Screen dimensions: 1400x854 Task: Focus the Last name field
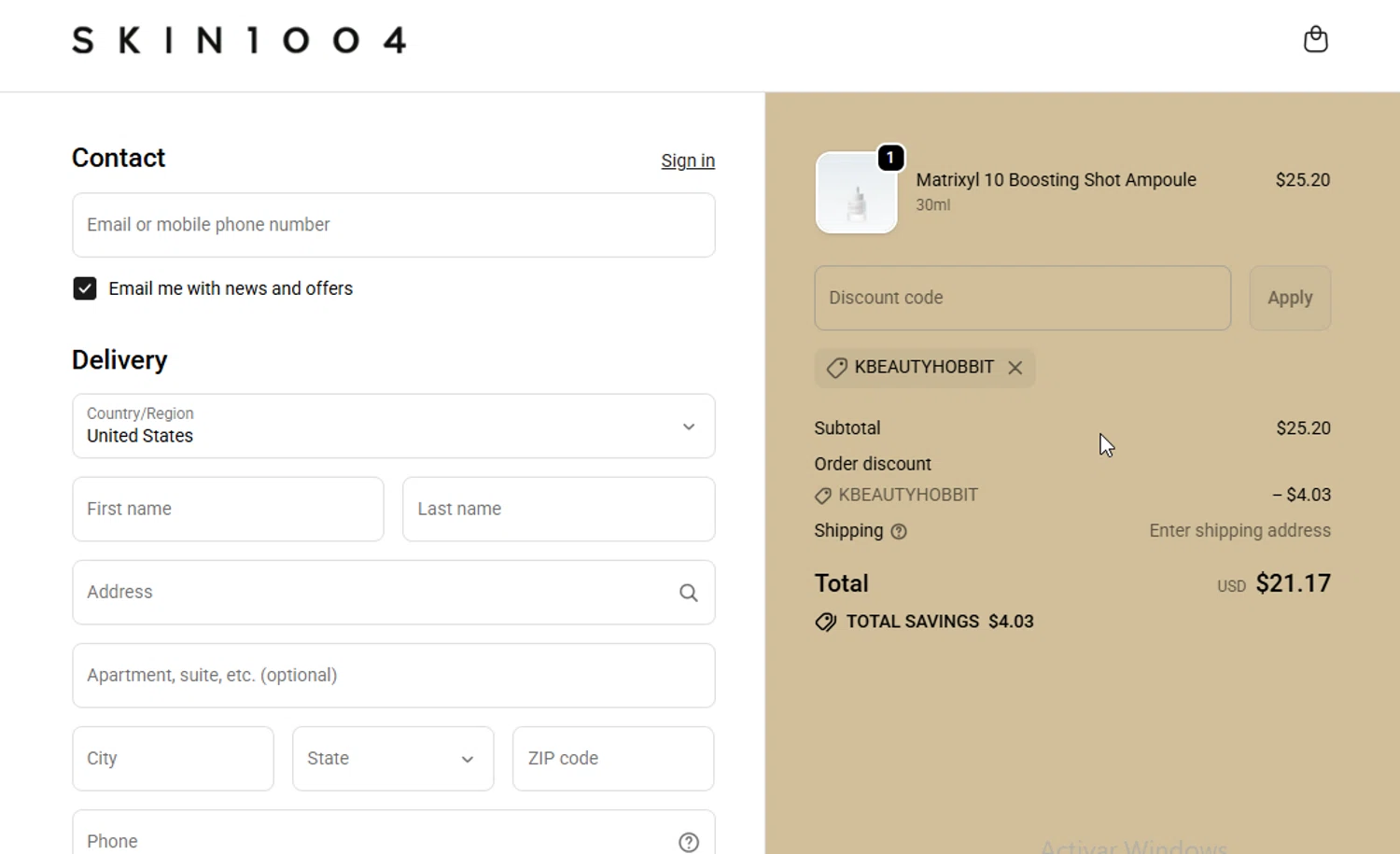(558, 510)
